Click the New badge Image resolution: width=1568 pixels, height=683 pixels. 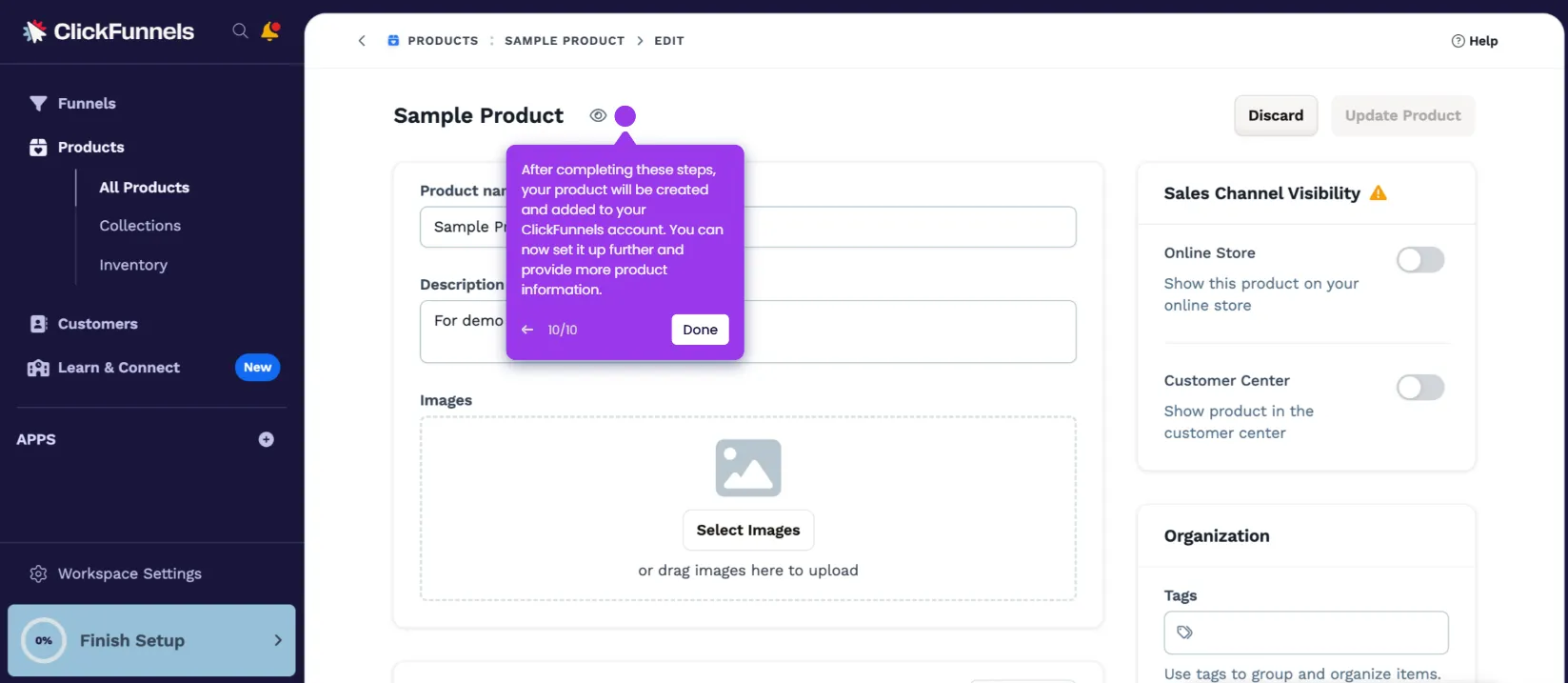click(x=257, y=368)
